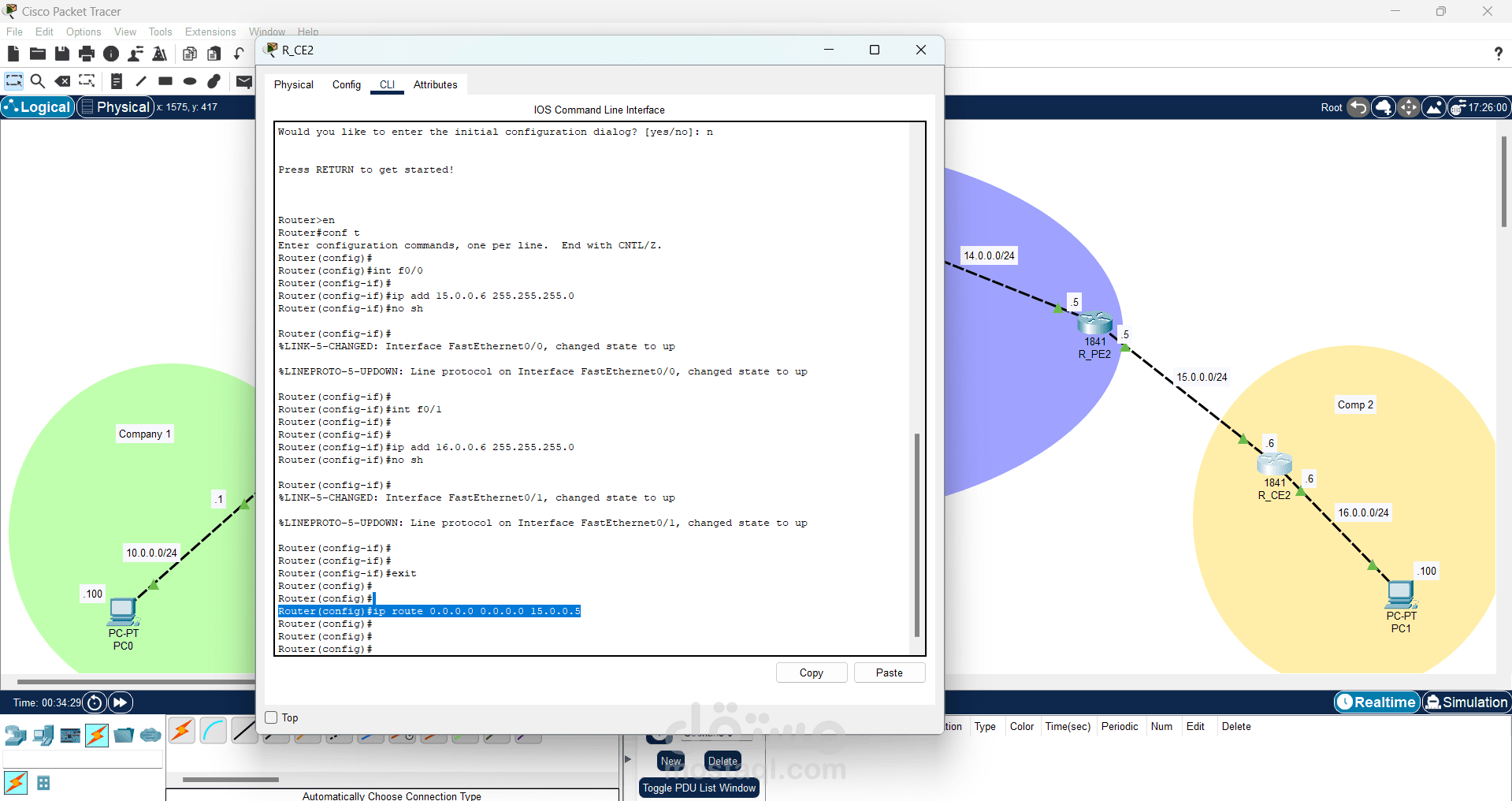Screen dimensions: 1512x801
Task: Open the Extensions menu
Action: point(210,32)
